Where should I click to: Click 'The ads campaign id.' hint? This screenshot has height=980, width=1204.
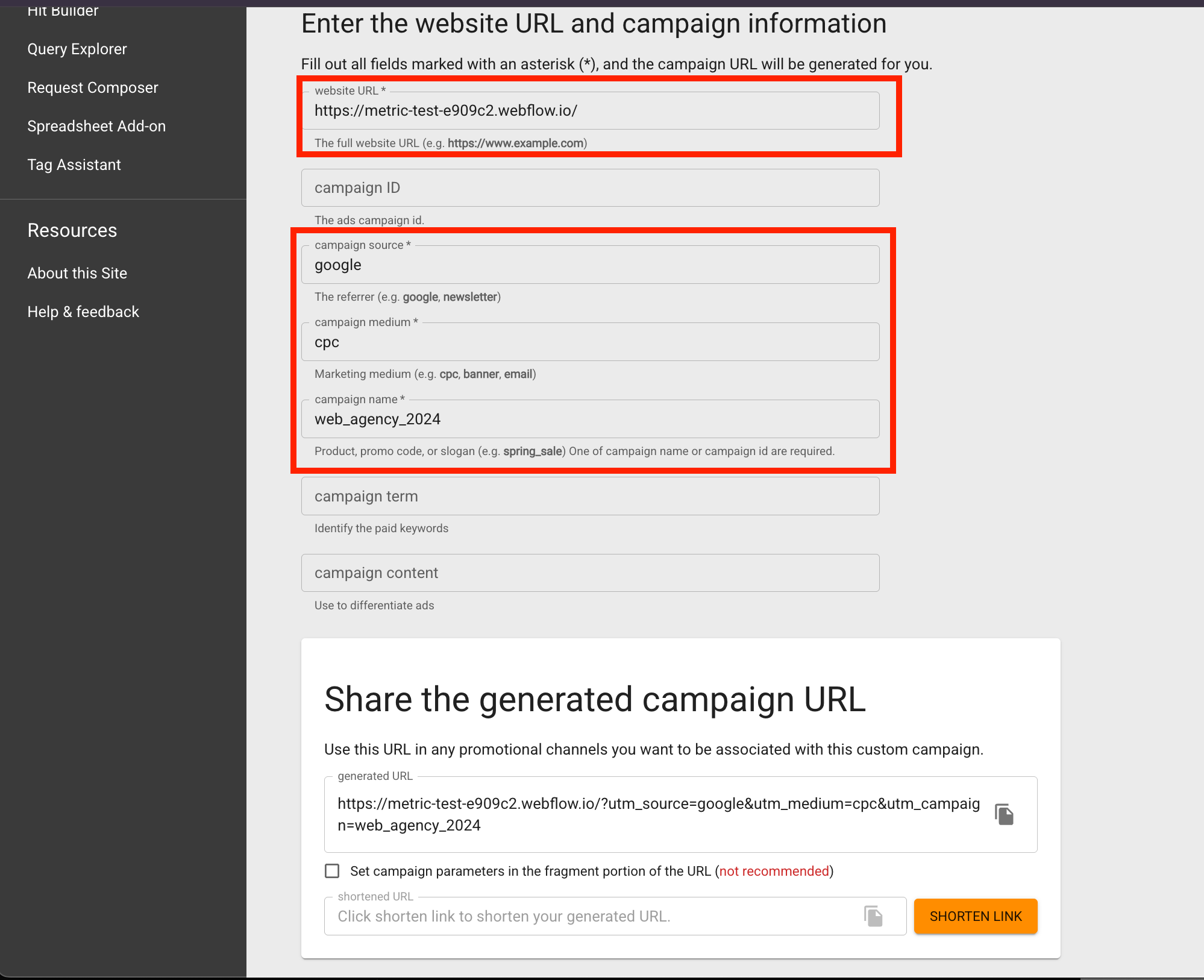point(369,220)
